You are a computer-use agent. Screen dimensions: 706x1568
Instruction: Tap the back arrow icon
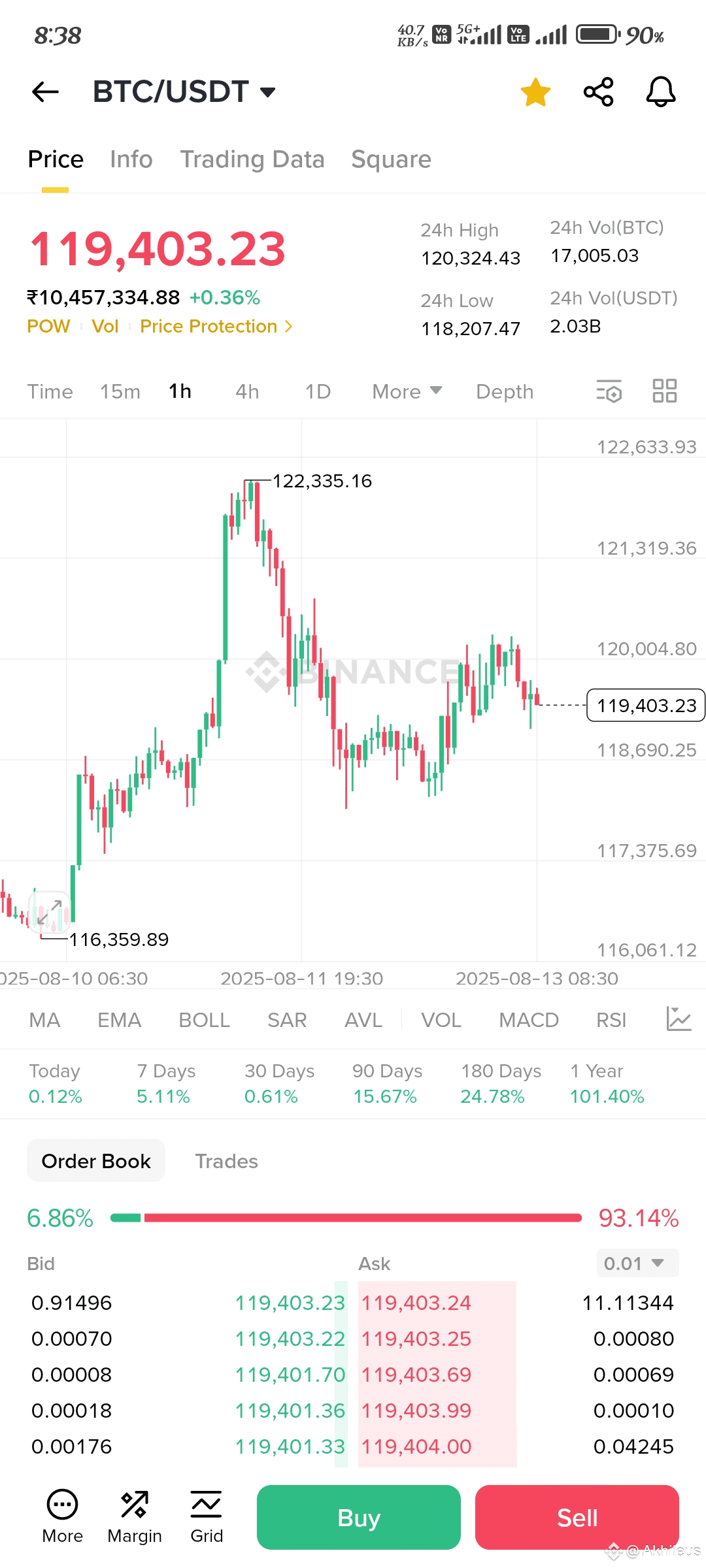46,92
